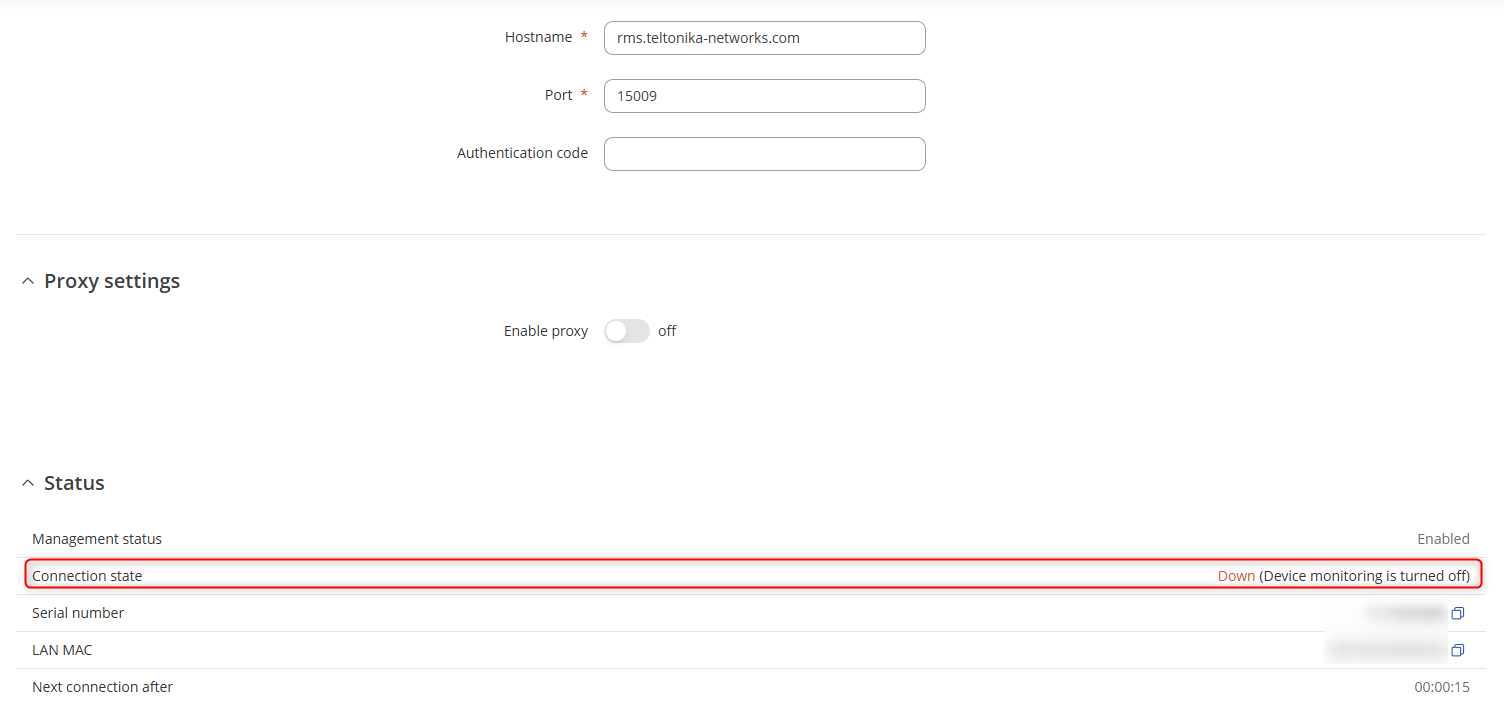Collapse Proxy settings using its chevron arrow
1504x710 pixels.
click(x=28, y=282)
